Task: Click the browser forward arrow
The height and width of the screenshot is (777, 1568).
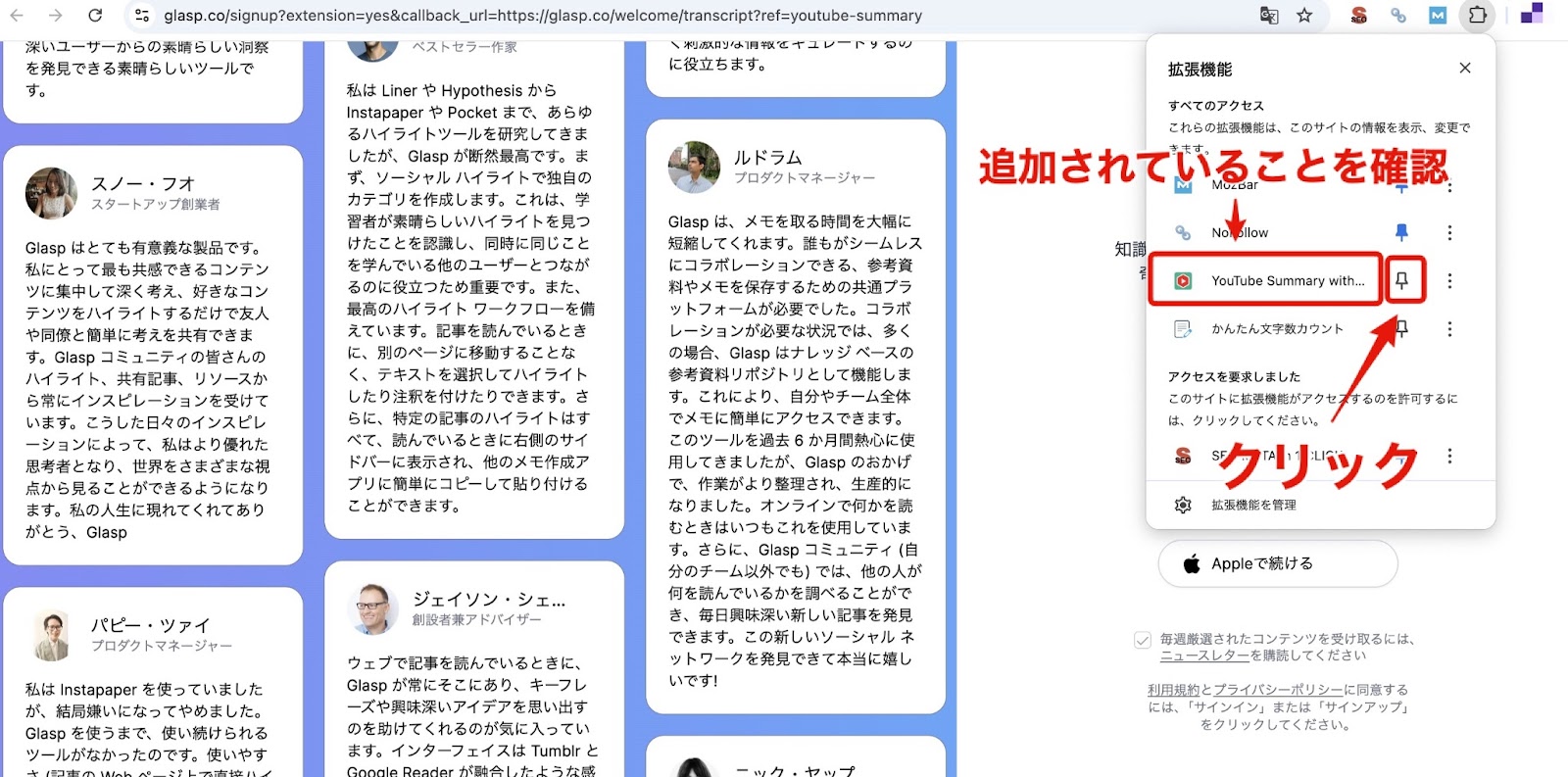Action: pyautogui.click(x=56, y=16)
